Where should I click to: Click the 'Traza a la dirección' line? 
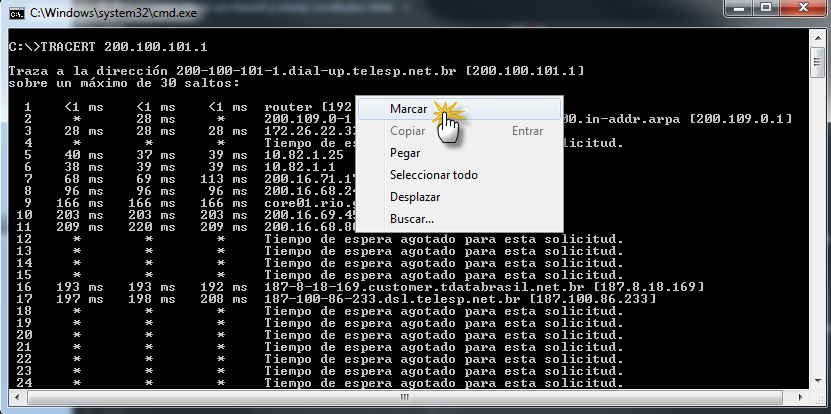[x=296, y=71]
